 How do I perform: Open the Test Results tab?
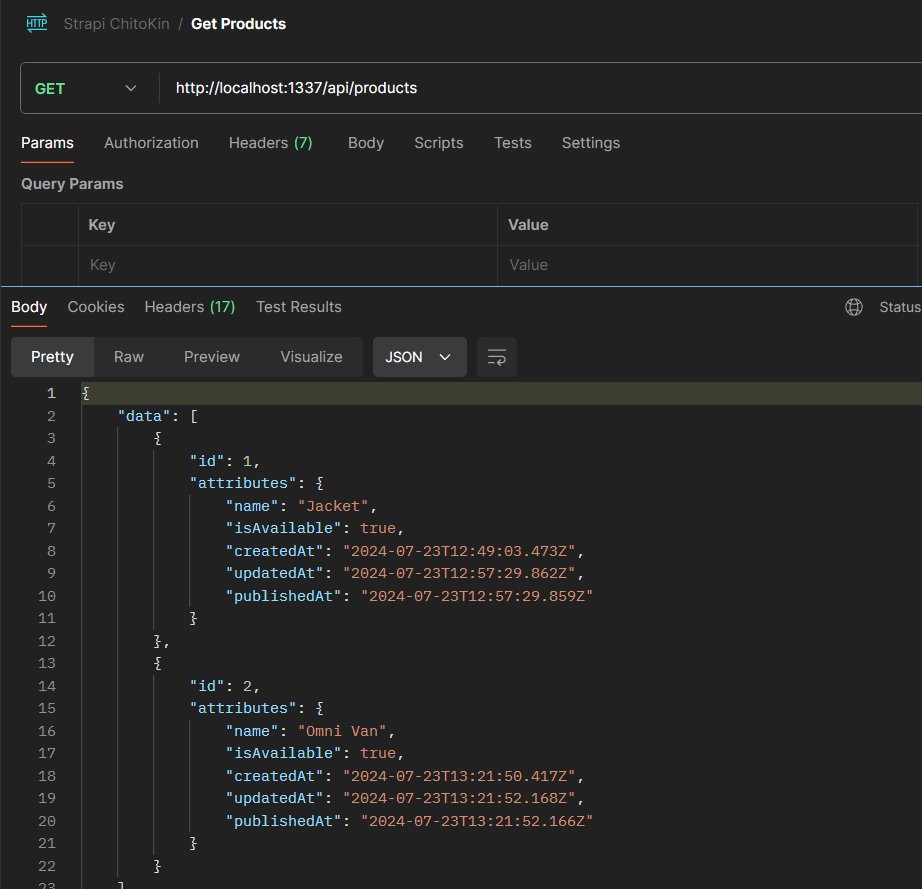click(x=299, y=307)
